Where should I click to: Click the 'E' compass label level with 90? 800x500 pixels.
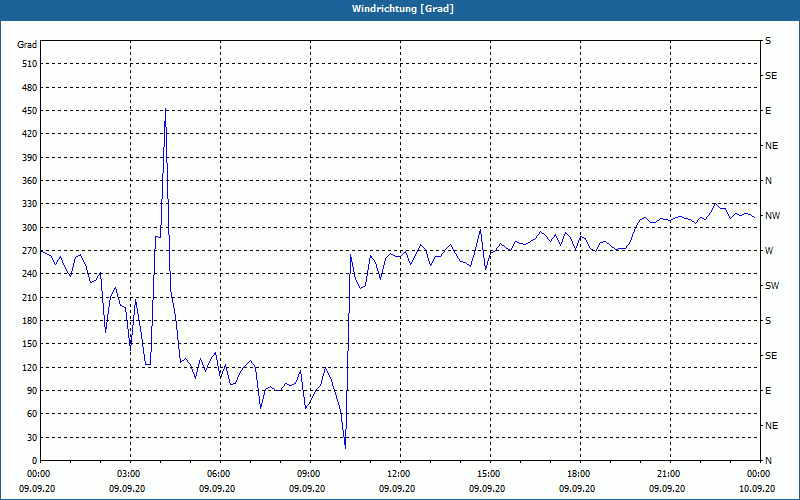[x=768, y=391]
